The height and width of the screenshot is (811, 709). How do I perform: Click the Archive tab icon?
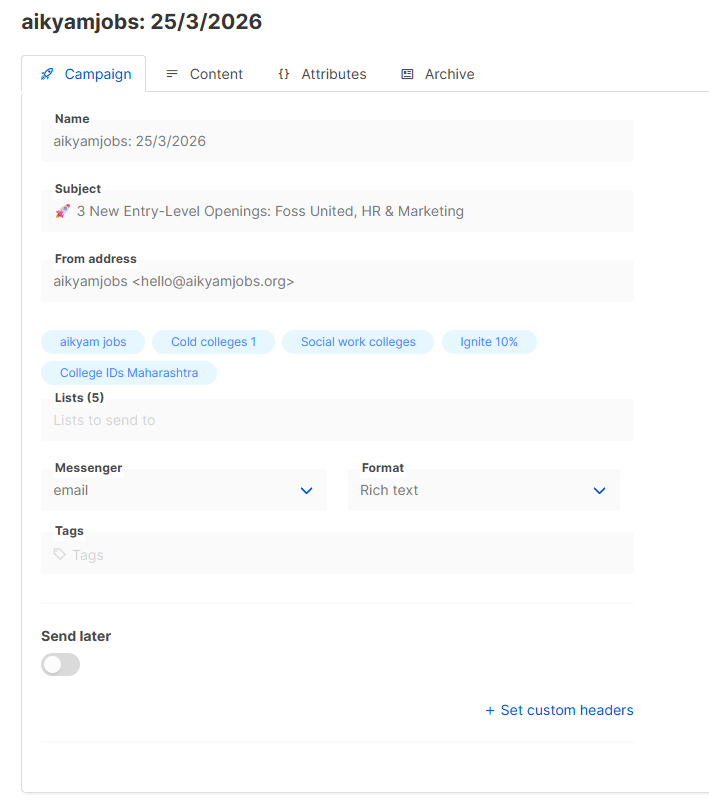click(407, 74)
